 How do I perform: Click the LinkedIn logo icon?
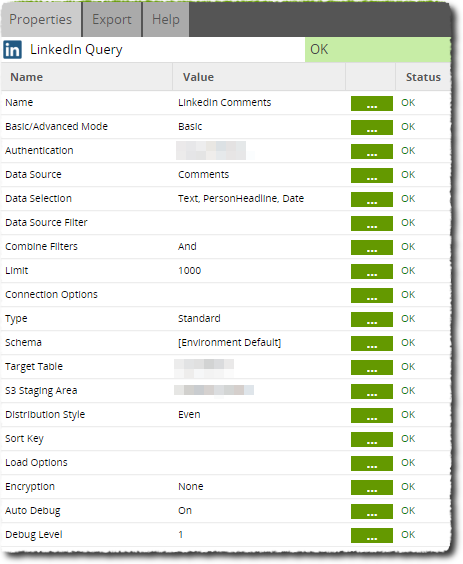coord(13,50)
